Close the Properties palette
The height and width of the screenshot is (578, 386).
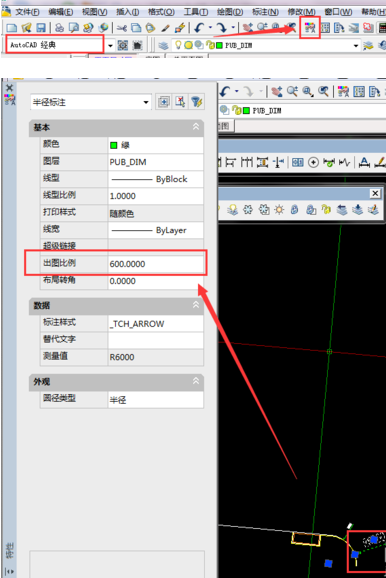pyautogui.click(x=10, y=88)
